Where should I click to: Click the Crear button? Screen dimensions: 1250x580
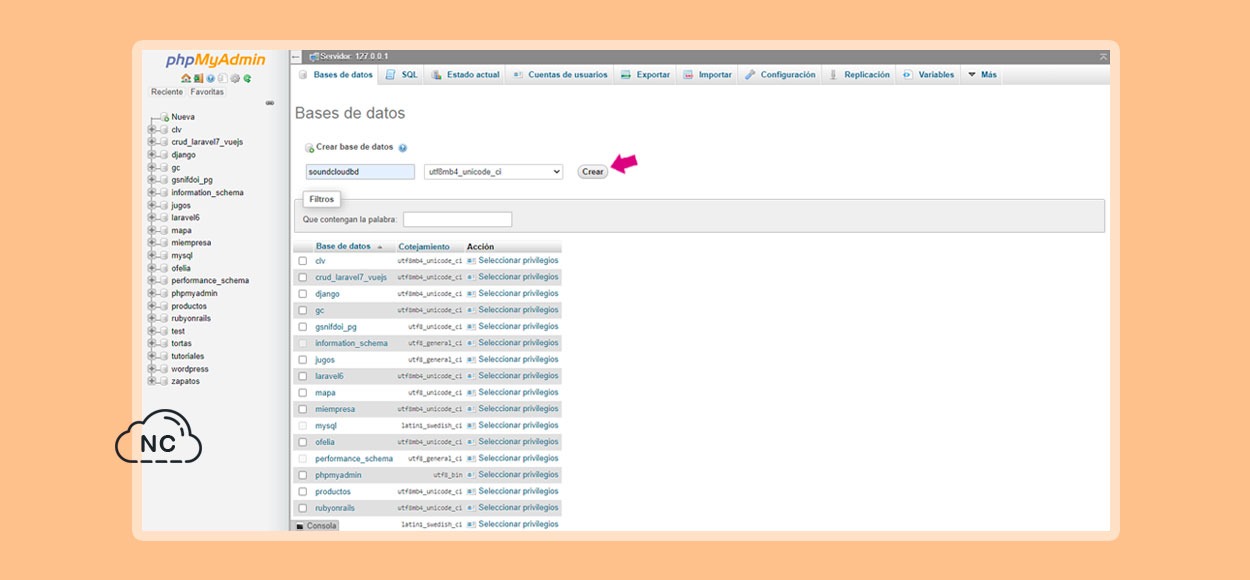[593, 172]
